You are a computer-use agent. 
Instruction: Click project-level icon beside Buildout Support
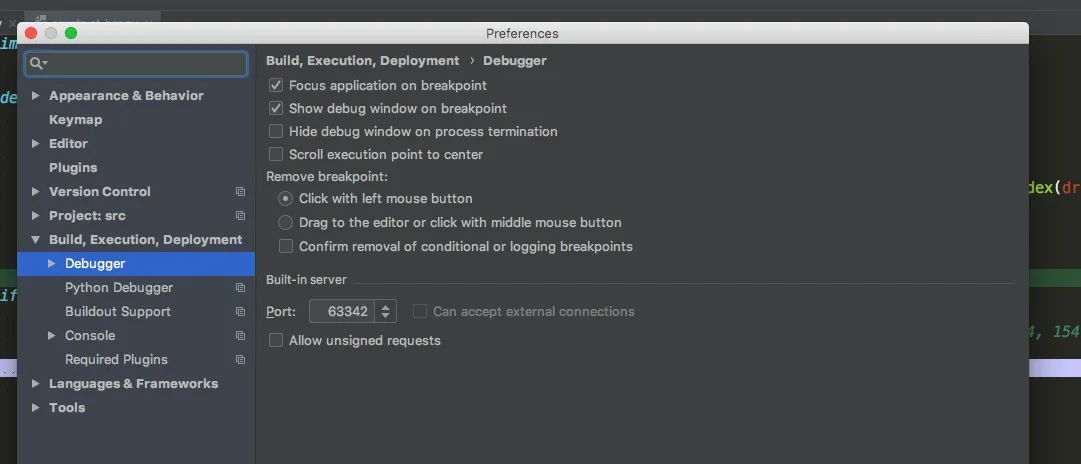(240, 311)
